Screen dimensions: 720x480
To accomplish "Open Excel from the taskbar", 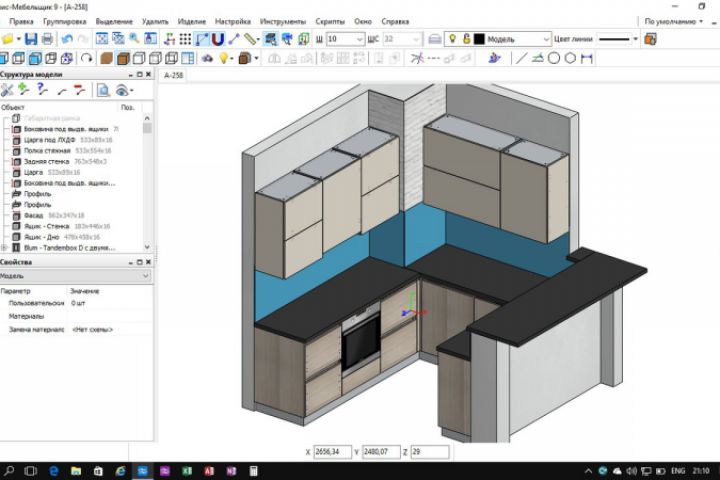I will pos(187,471).
